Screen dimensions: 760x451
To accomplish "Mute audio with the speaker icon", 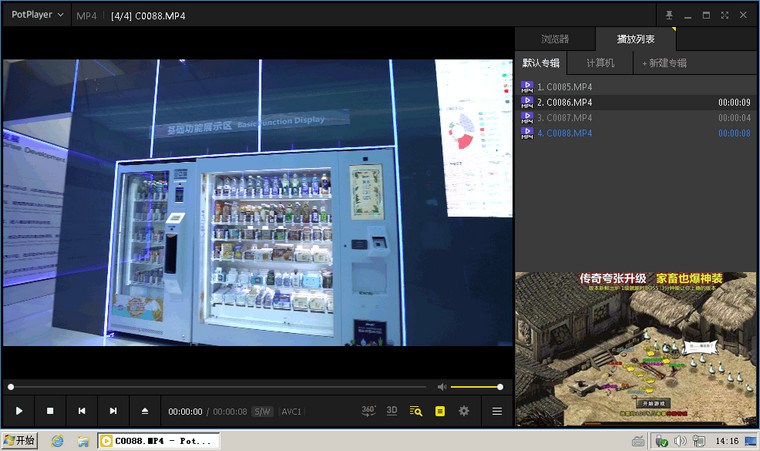I will [442, 387].
